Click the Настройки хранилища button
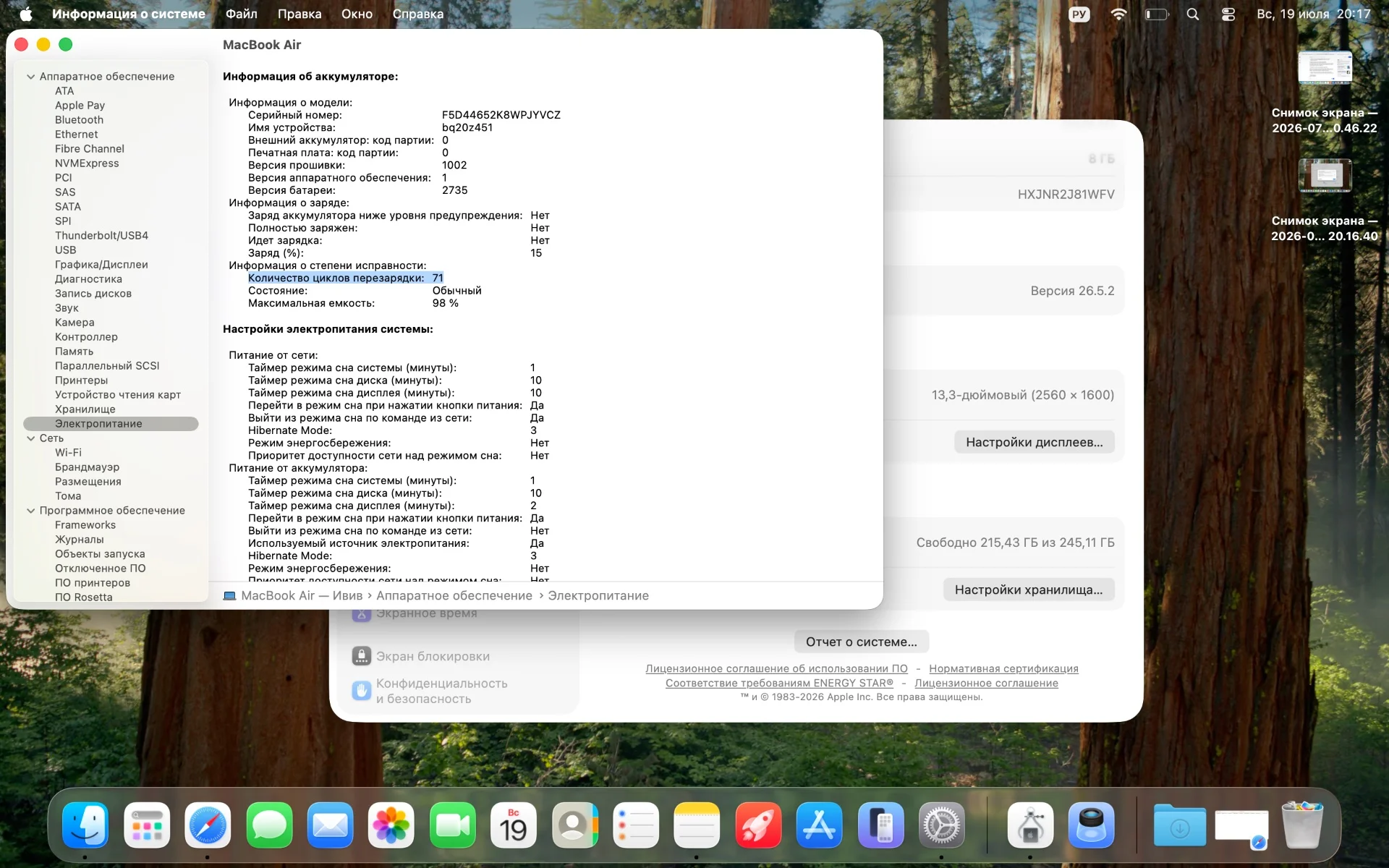 point(1029,590)
